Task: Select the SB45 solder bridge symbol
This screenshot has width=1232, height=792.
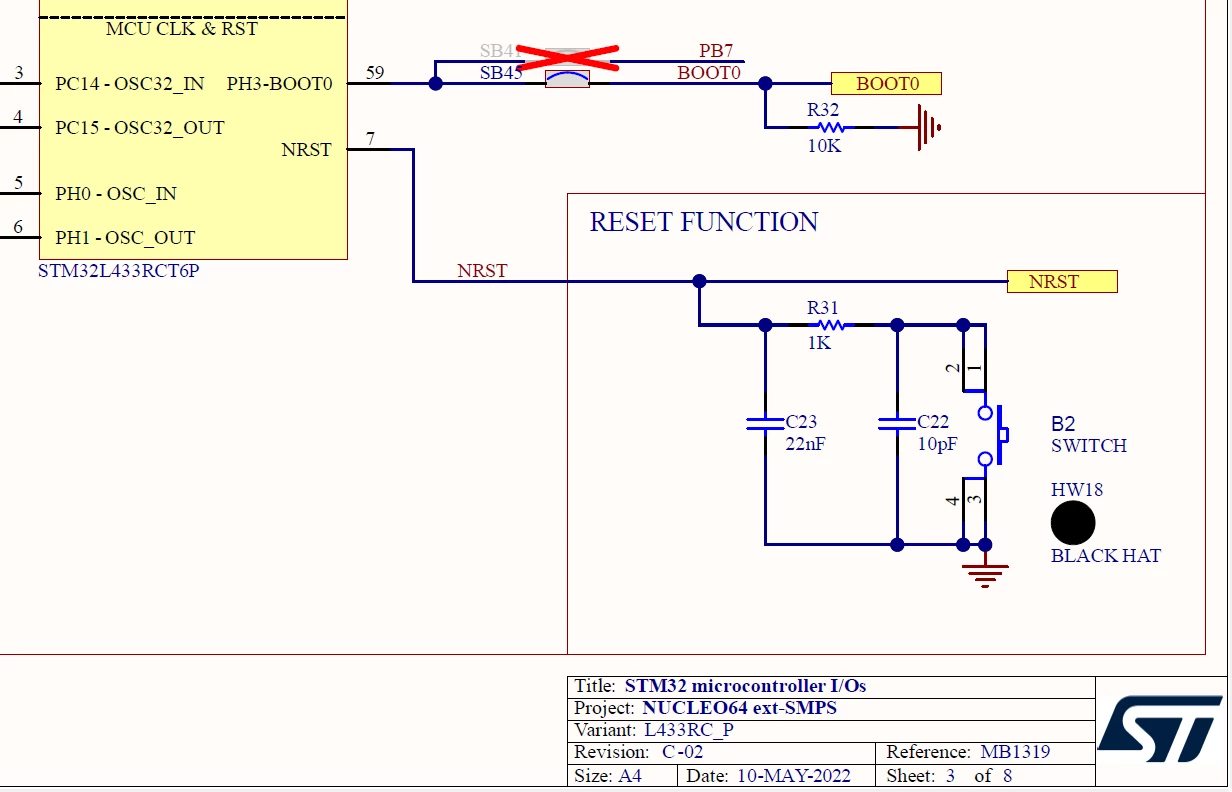Action: 567,78
